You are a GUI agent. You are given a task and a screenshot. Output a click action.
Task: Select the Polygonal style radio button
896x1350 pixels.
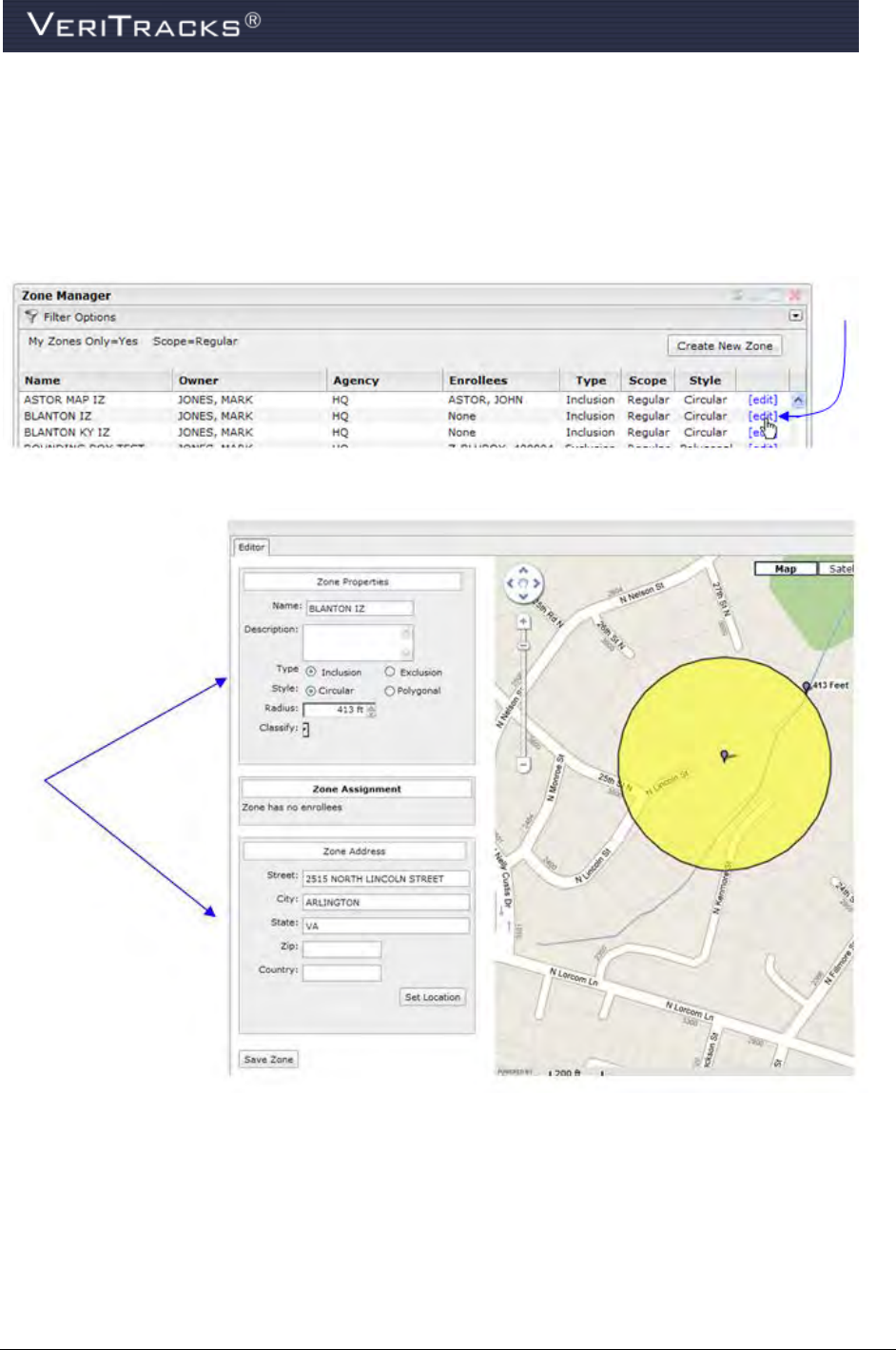(x=390, y=690)
